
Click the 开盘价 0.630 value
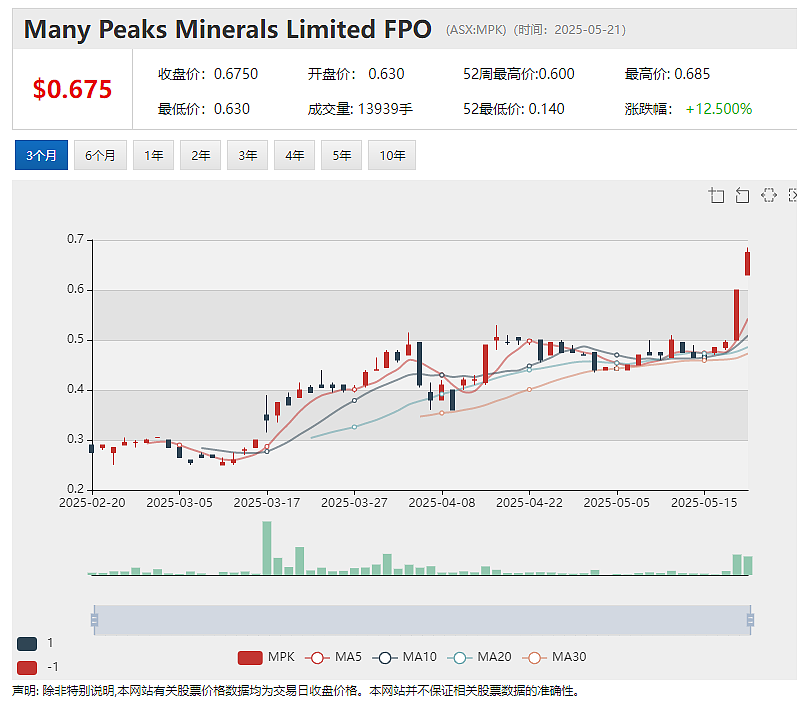click(x=386, y=74)
